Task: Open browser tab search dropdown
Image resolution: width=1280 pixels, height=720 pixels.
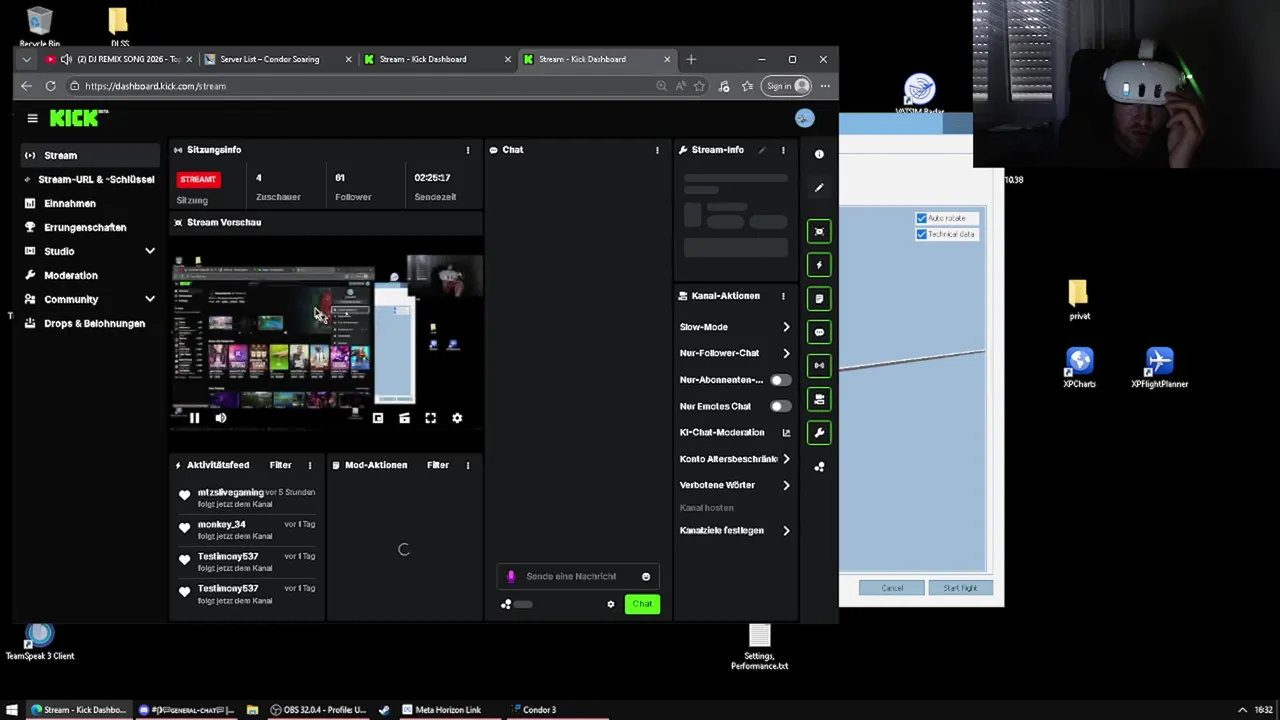Action: click(x=27, y=60)
